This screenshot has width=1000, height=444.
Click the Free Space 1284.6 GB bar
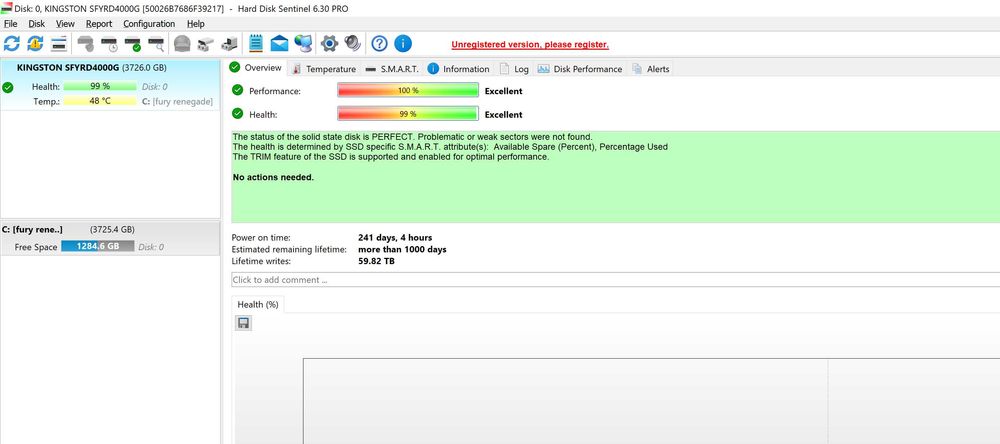coord(98,246)
